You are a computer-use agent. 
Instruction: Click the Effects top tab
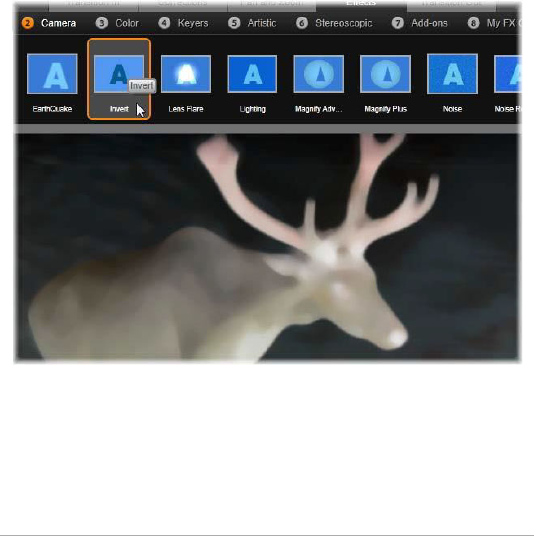coord(361,4)
